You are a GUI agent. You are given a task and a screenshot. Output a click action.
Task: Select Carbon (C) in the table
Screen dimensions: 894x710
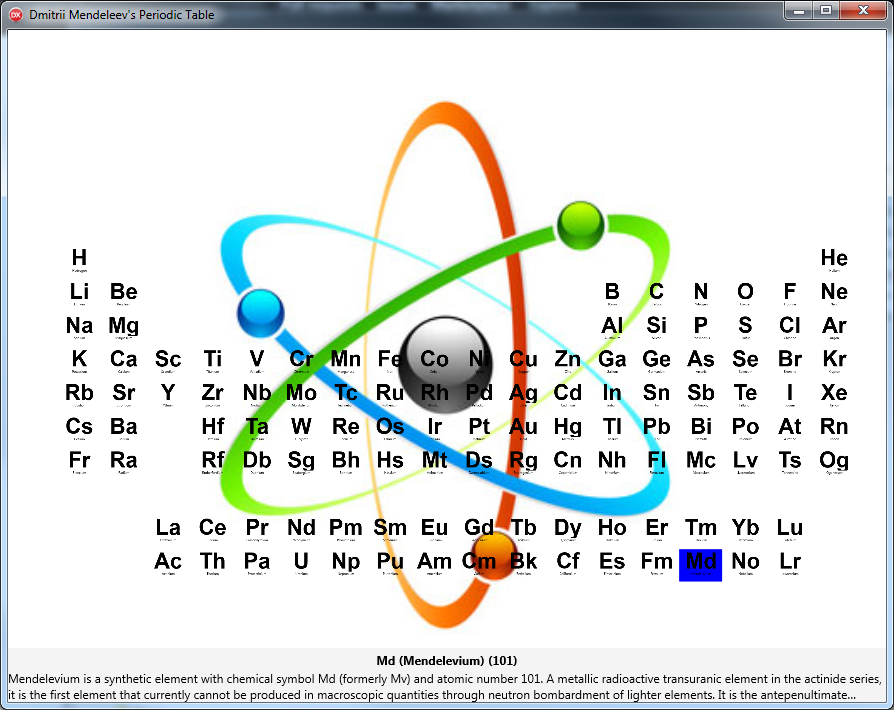pyautogui.click(x=656, y=293)
